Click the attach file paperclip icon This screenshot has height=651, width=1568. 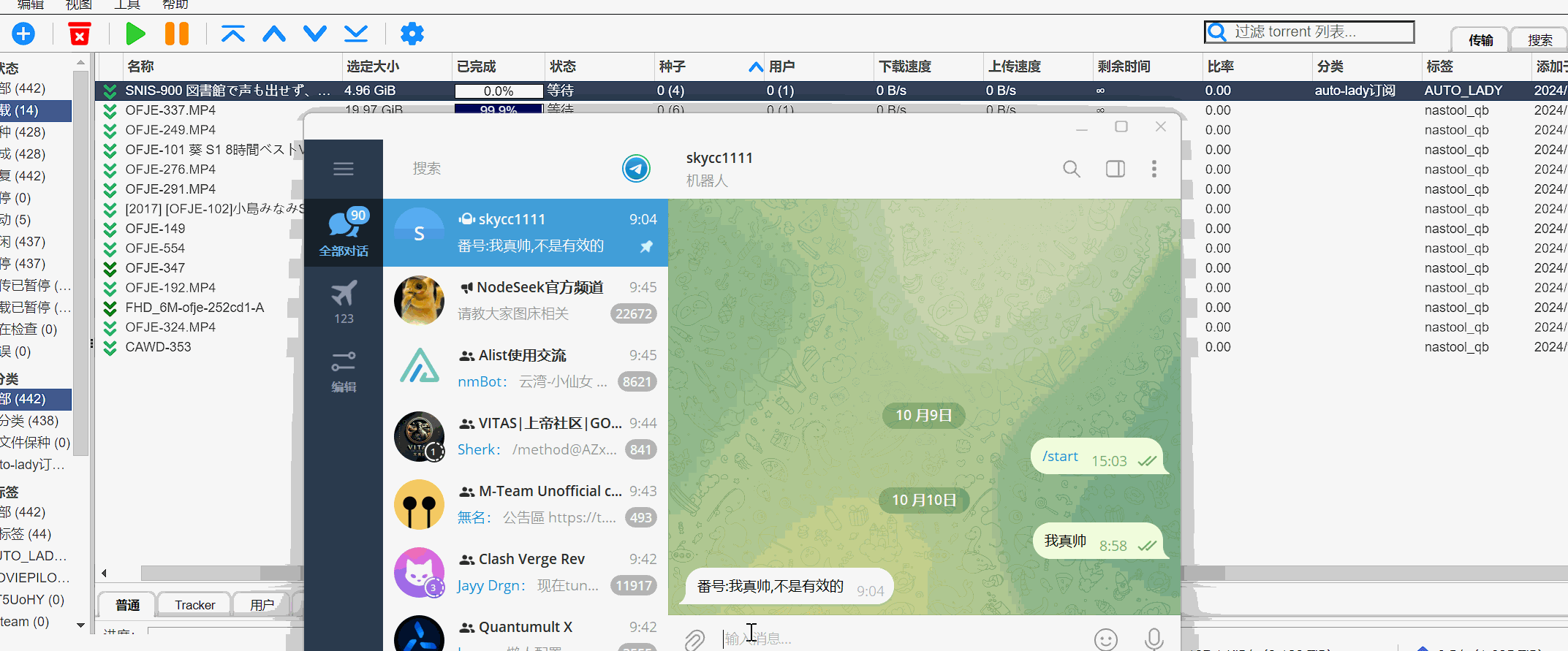pyautogui.click(x=694, y=639)
